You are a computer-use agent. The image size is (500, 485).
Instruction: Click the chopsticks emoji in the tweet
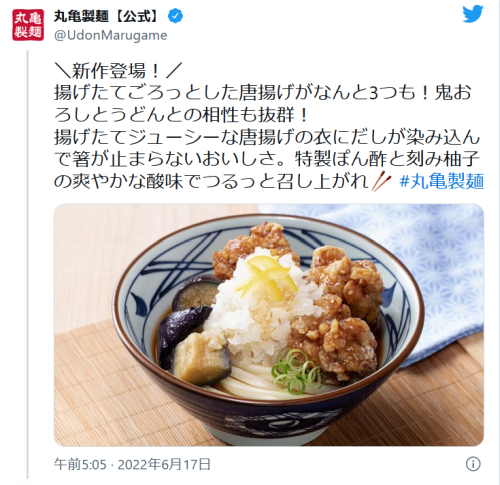(x=381, y=182)
